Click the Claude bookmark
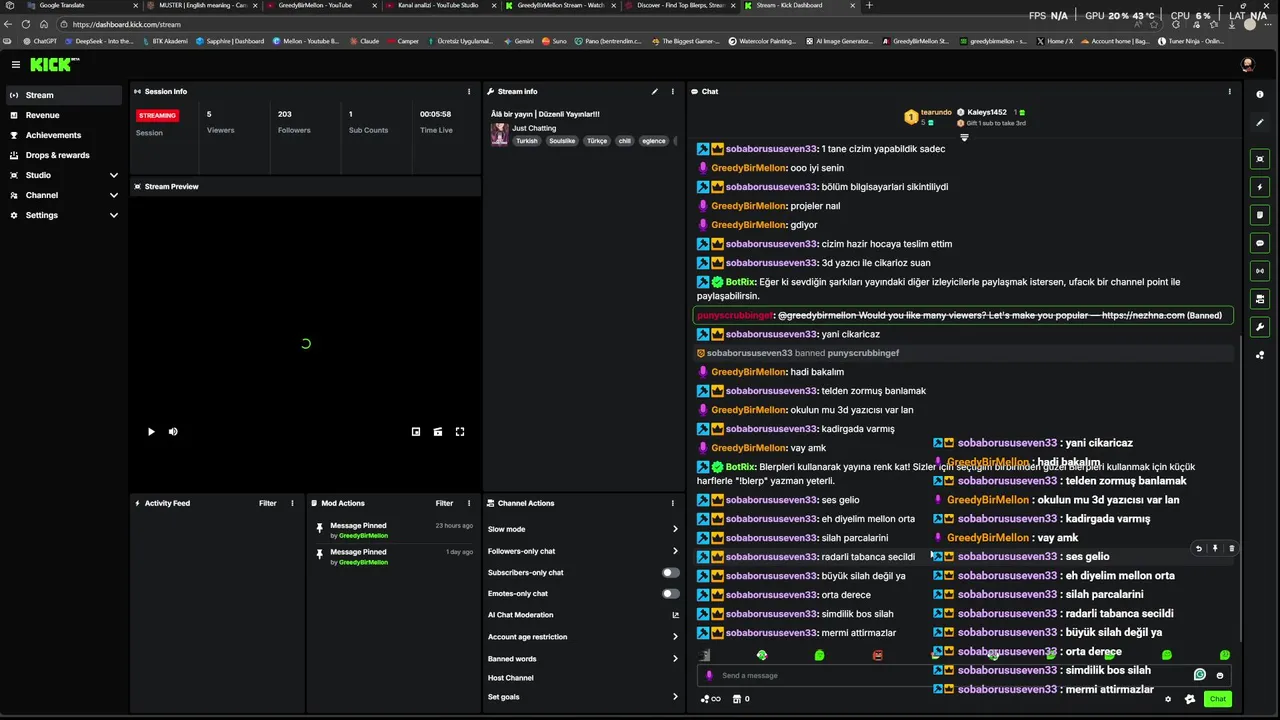Viewport: 1280px width, 720px height. click(364, 42)
